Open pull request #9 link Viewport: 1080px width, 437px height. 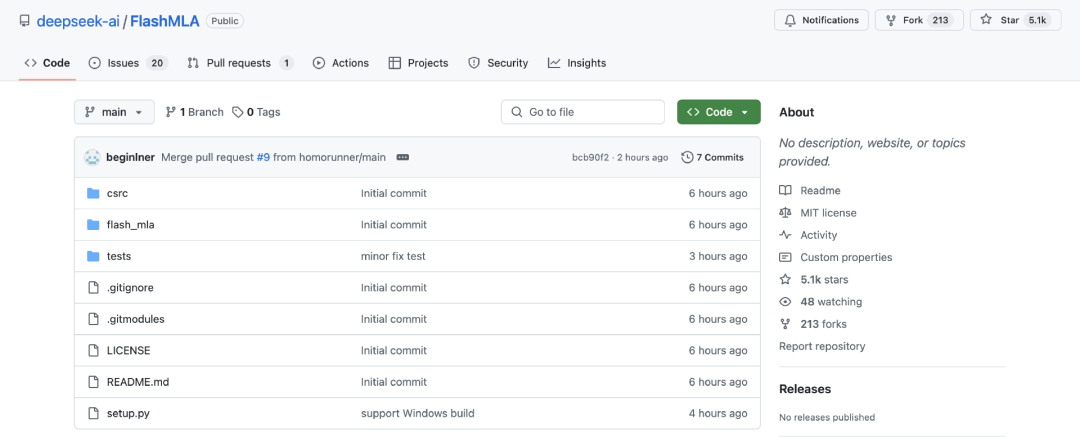coord(263,157)
